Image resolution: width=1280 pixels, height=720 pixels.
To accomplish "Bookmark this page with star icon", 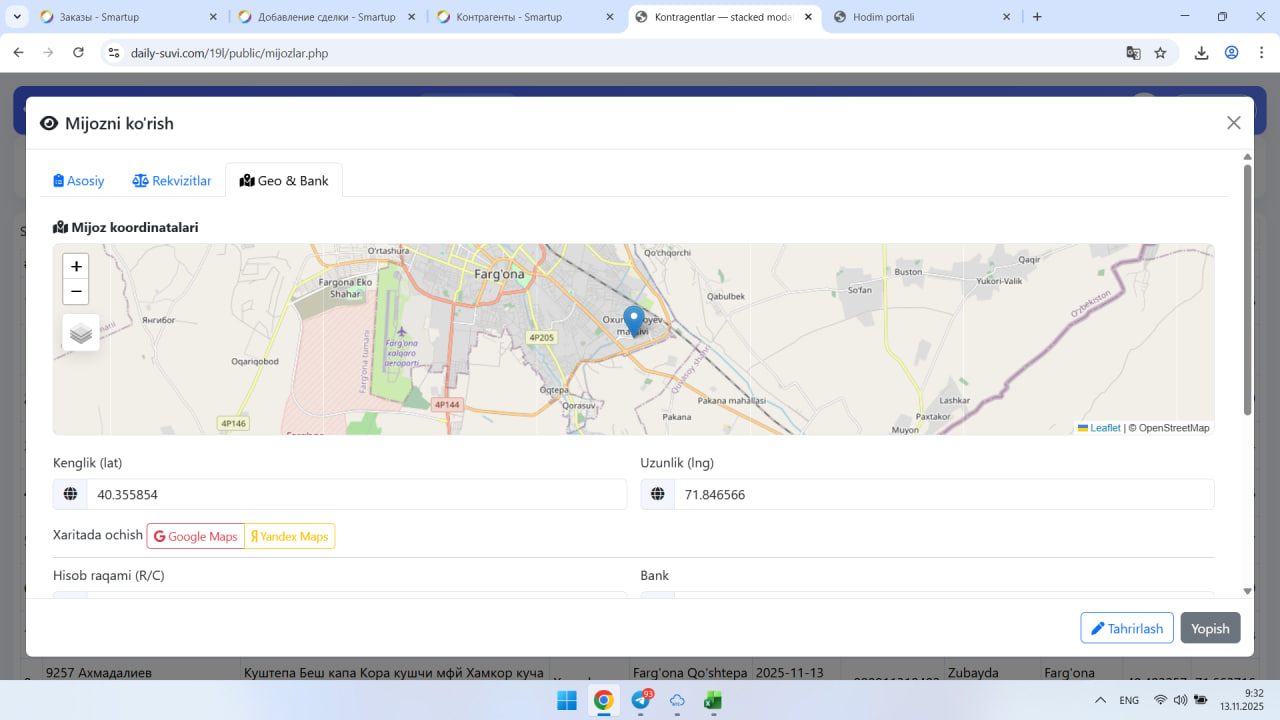I will (x=1160, y=53).
